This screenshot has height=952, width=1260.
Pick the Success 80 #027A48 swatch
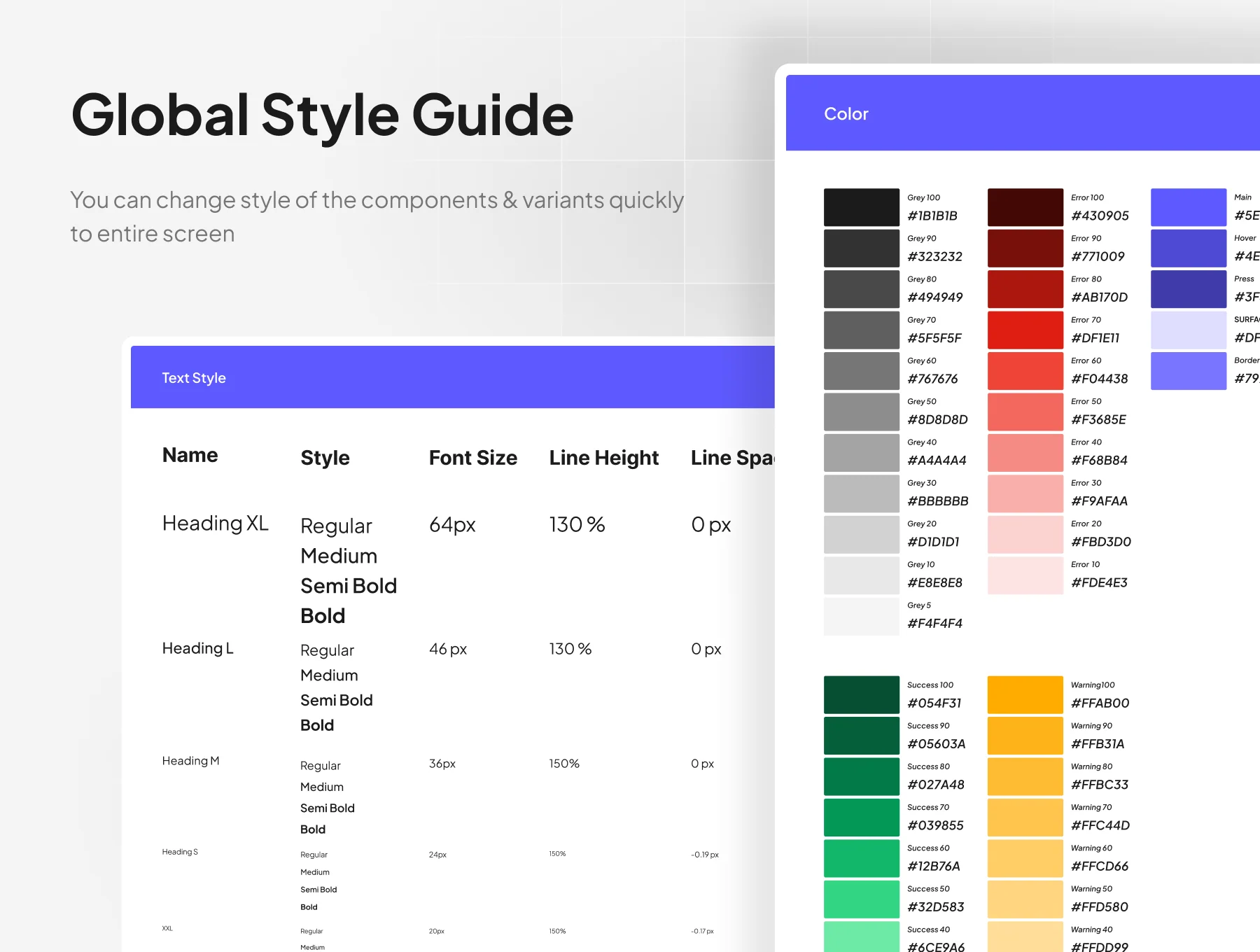pos(861,776)
